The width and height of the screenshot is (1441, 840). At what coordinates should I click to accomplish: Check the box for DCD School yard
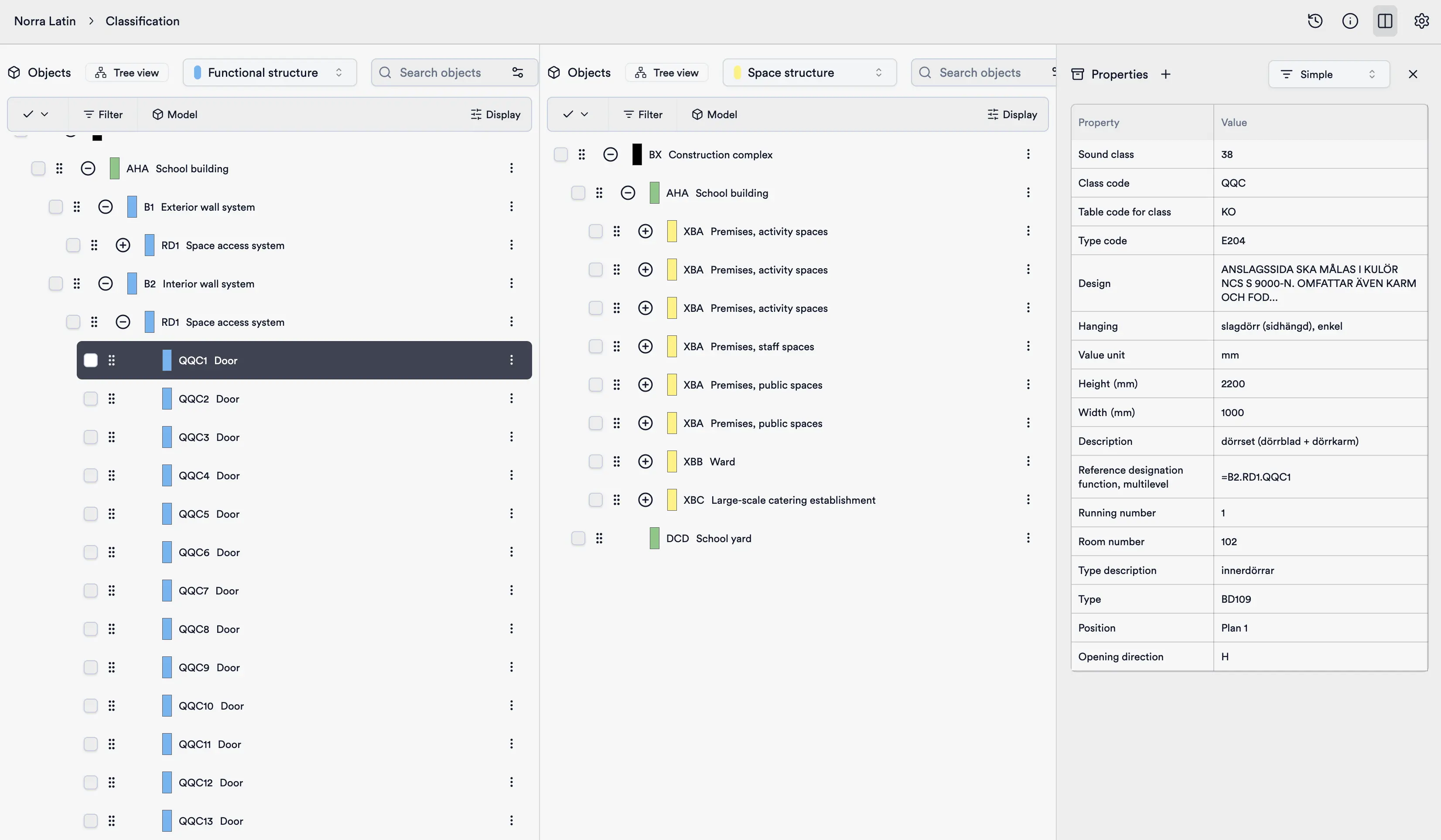click(x=578, y=538)
